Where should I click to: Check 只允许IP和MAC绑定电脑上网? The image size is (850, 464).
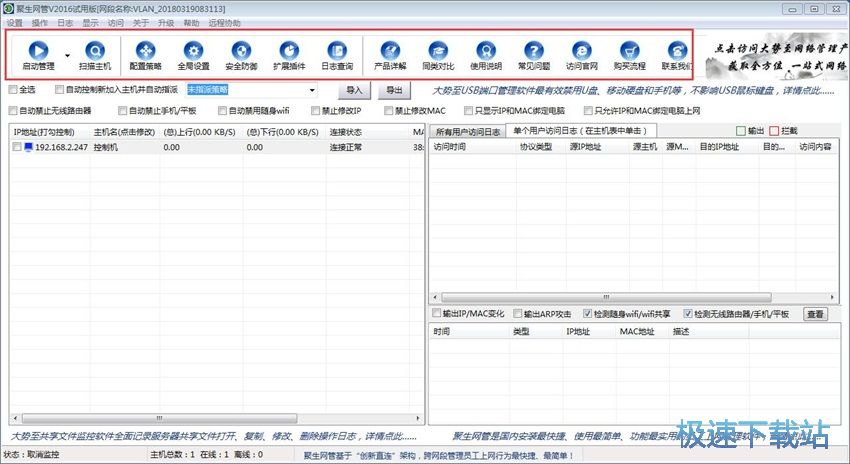[588, 111]
